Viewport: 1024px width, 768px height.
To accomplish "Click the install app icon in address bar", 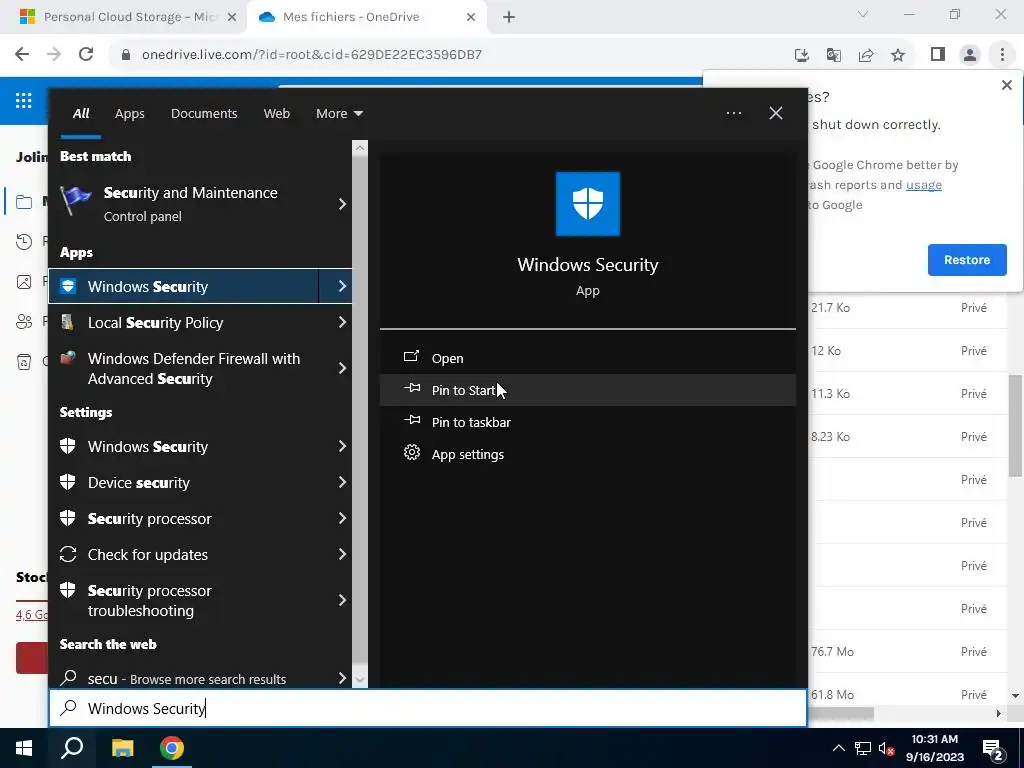I will 801,55.
